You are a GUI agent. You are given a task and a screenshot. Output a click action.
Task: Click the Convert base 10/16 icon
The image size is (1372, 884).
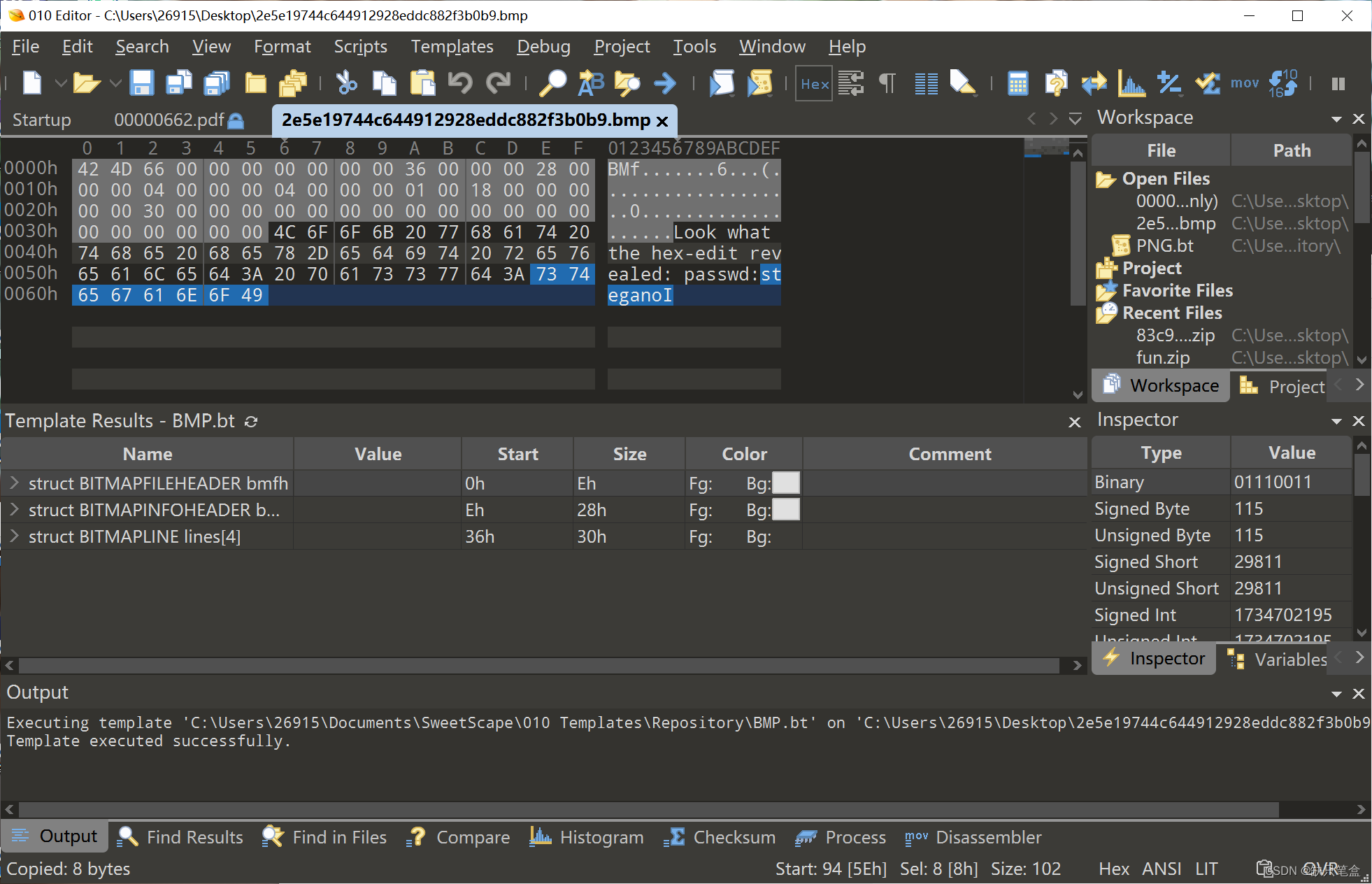(x=1282, y=83)
